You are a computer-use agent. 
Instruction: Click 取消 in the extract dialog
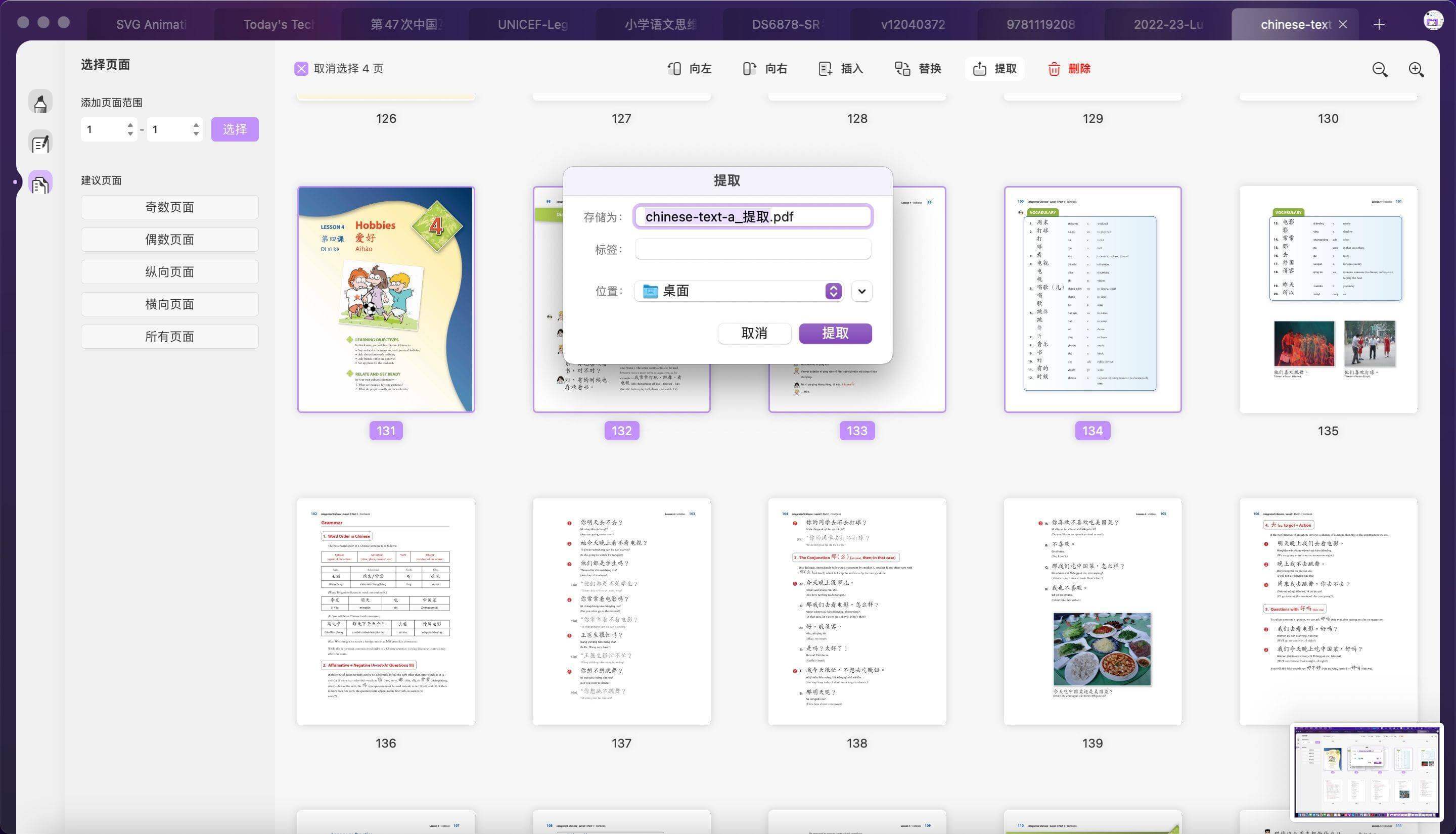coord(754,334)
